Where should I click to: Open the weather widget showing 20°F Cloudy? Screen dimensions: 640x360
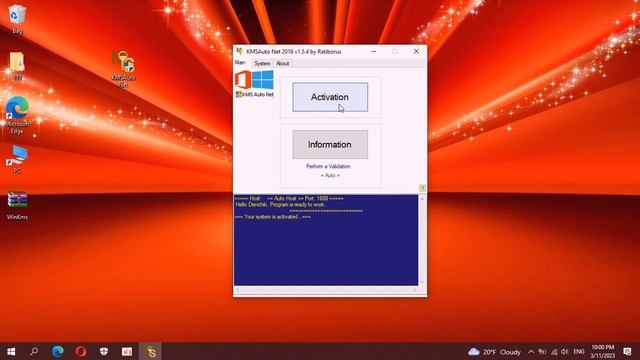pos(494,352)
